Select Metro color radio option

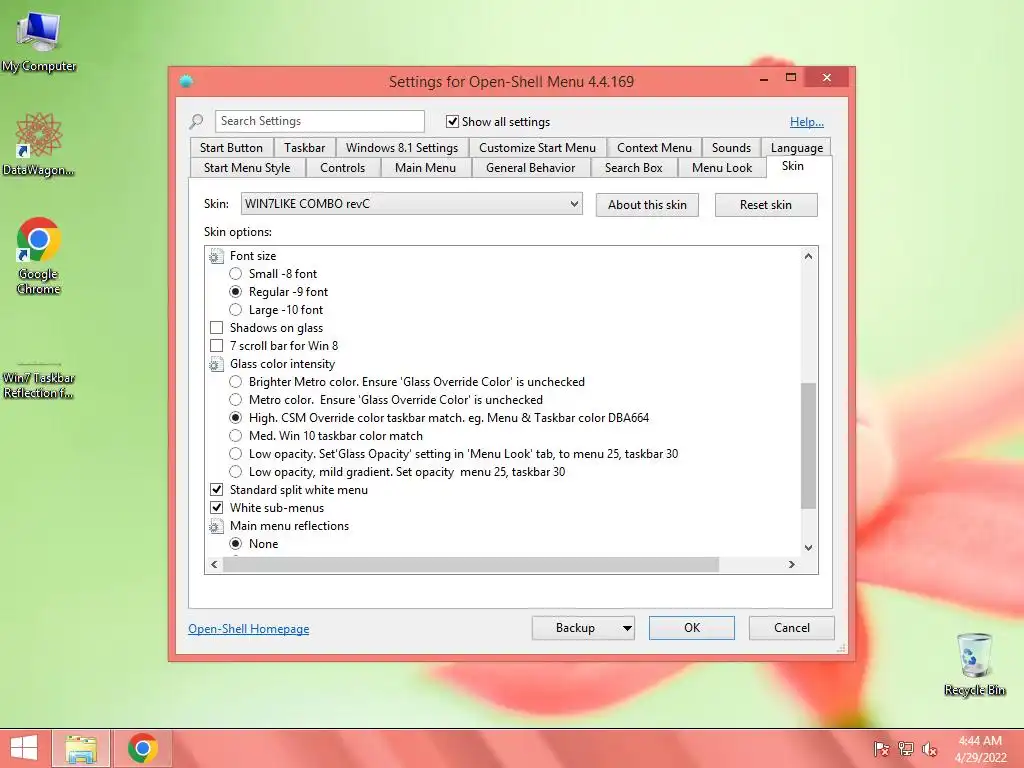pyautogui.click(x=236, y=400)
